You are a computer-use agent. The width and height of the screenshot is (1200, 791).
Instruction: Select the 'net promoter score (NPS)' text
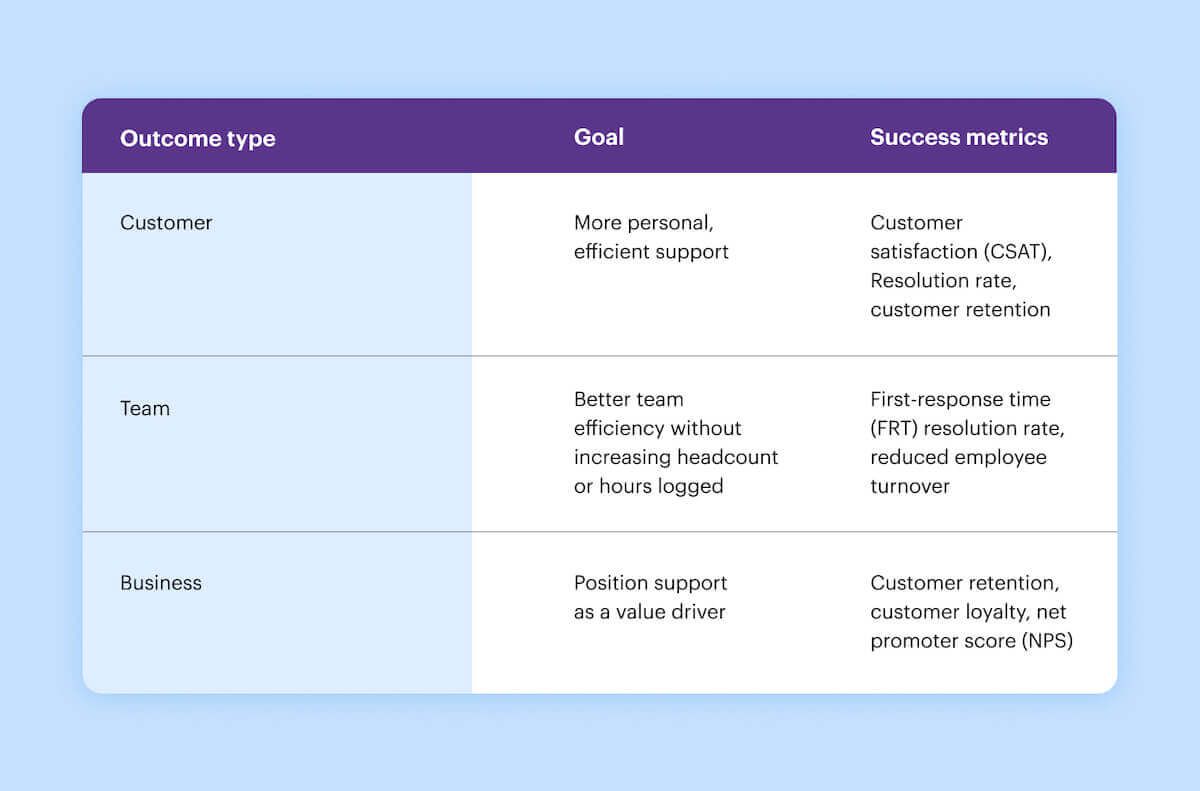click(971, 626)
